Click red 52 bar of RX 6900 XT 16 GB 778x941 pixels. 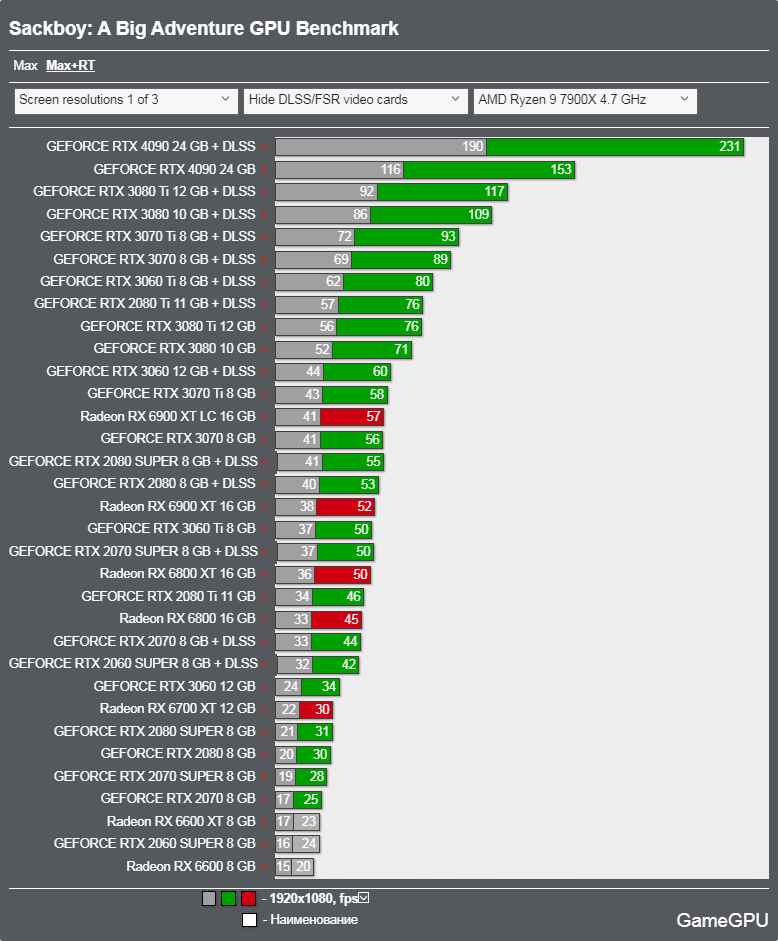[346, 507]
